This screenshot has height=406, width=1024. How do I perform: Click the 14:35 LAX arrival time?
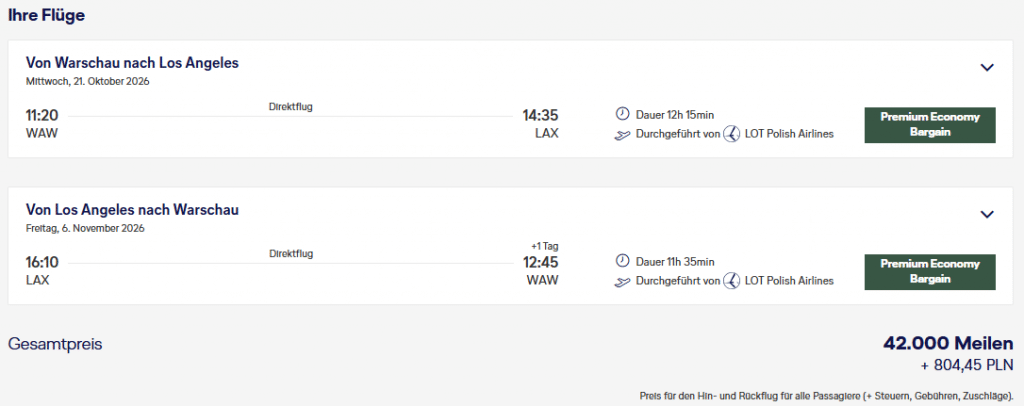point(540,116)
